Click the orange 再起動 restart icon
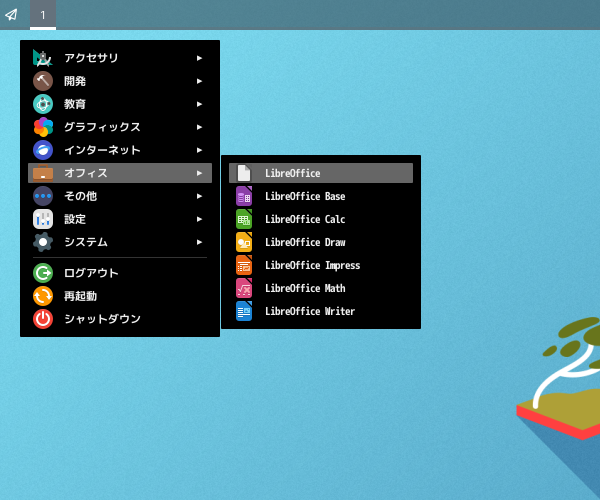The height and width of the screenshot is (500, 600). 43,296
